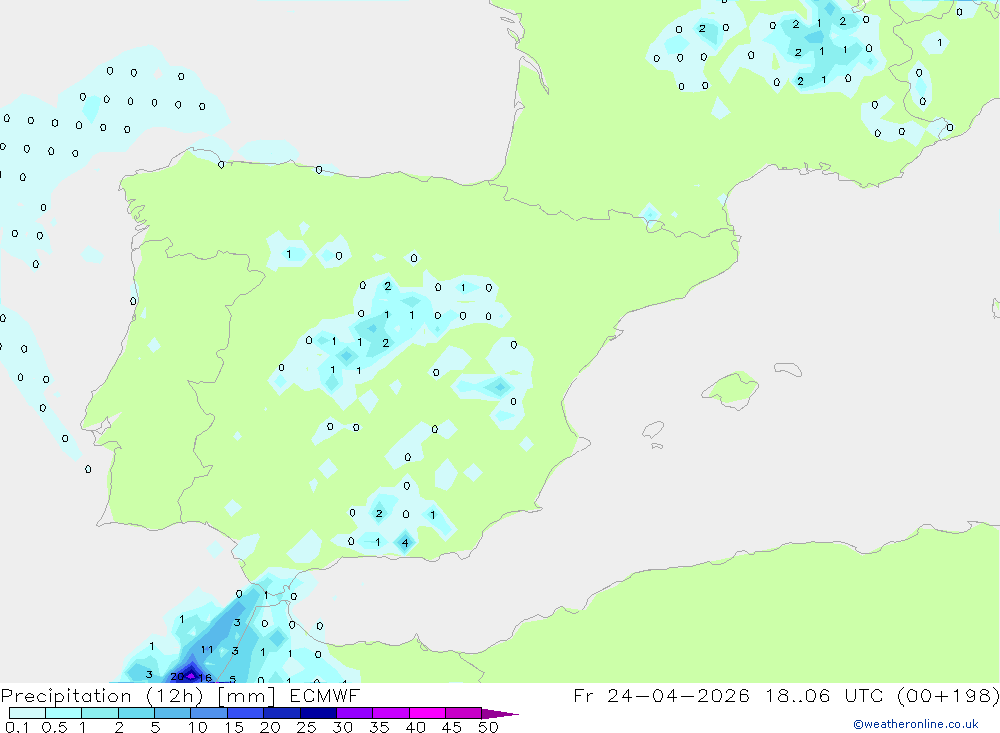
Task: Click the 0.1–0.5 mm palest legend swatch
Action: (x=27, y=713)
